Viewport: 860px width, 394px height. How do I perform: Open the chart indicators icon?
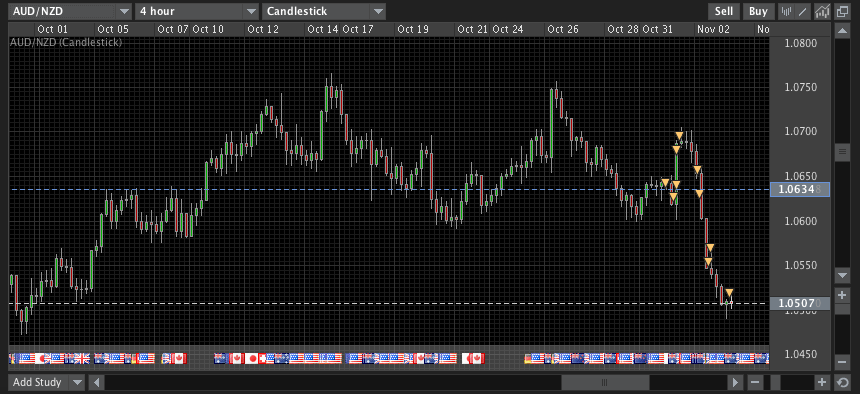click(x=822, y=11)
